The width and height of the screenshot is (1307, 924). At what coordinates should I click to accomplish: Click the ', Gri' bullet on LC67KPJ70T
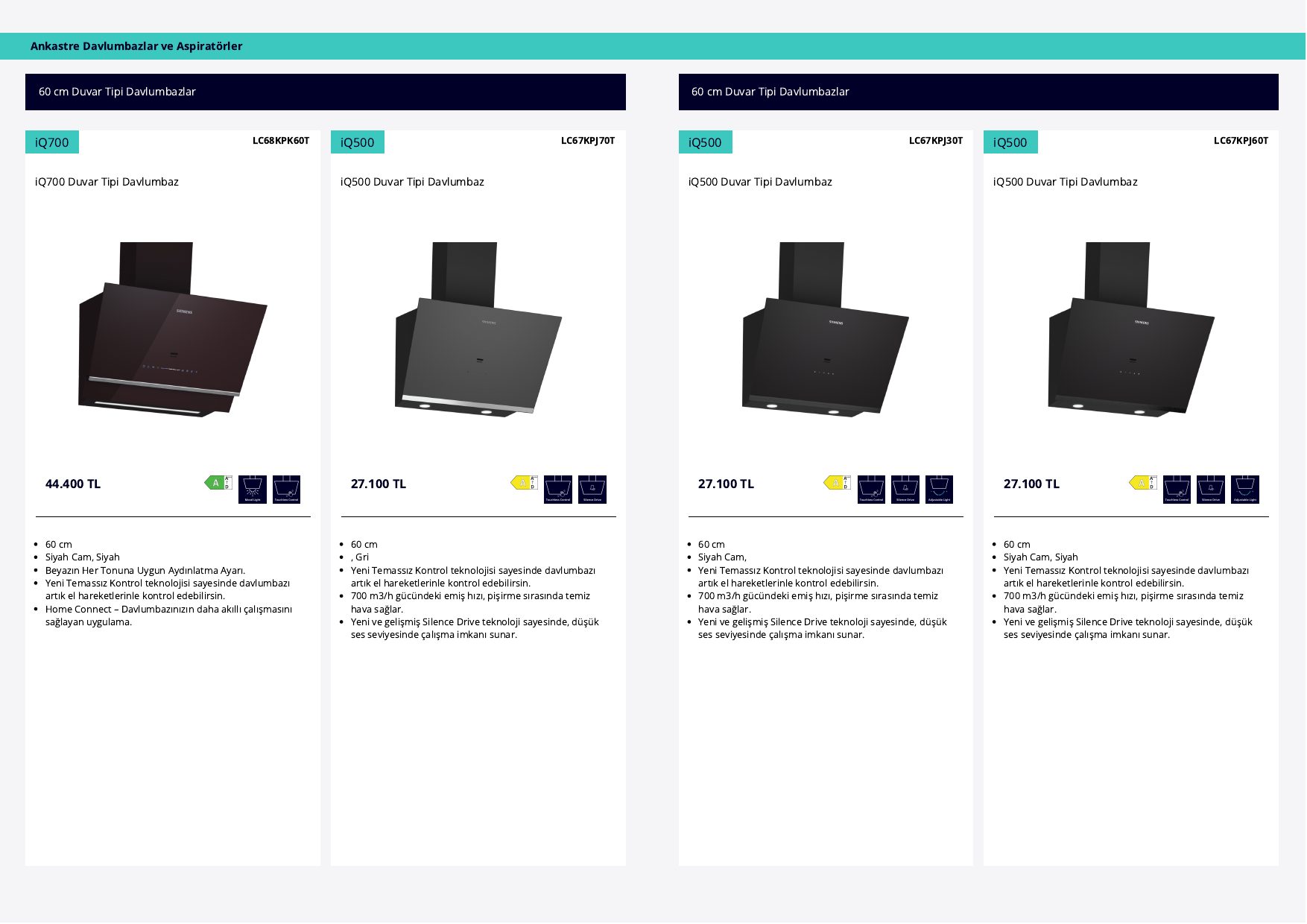360,557
